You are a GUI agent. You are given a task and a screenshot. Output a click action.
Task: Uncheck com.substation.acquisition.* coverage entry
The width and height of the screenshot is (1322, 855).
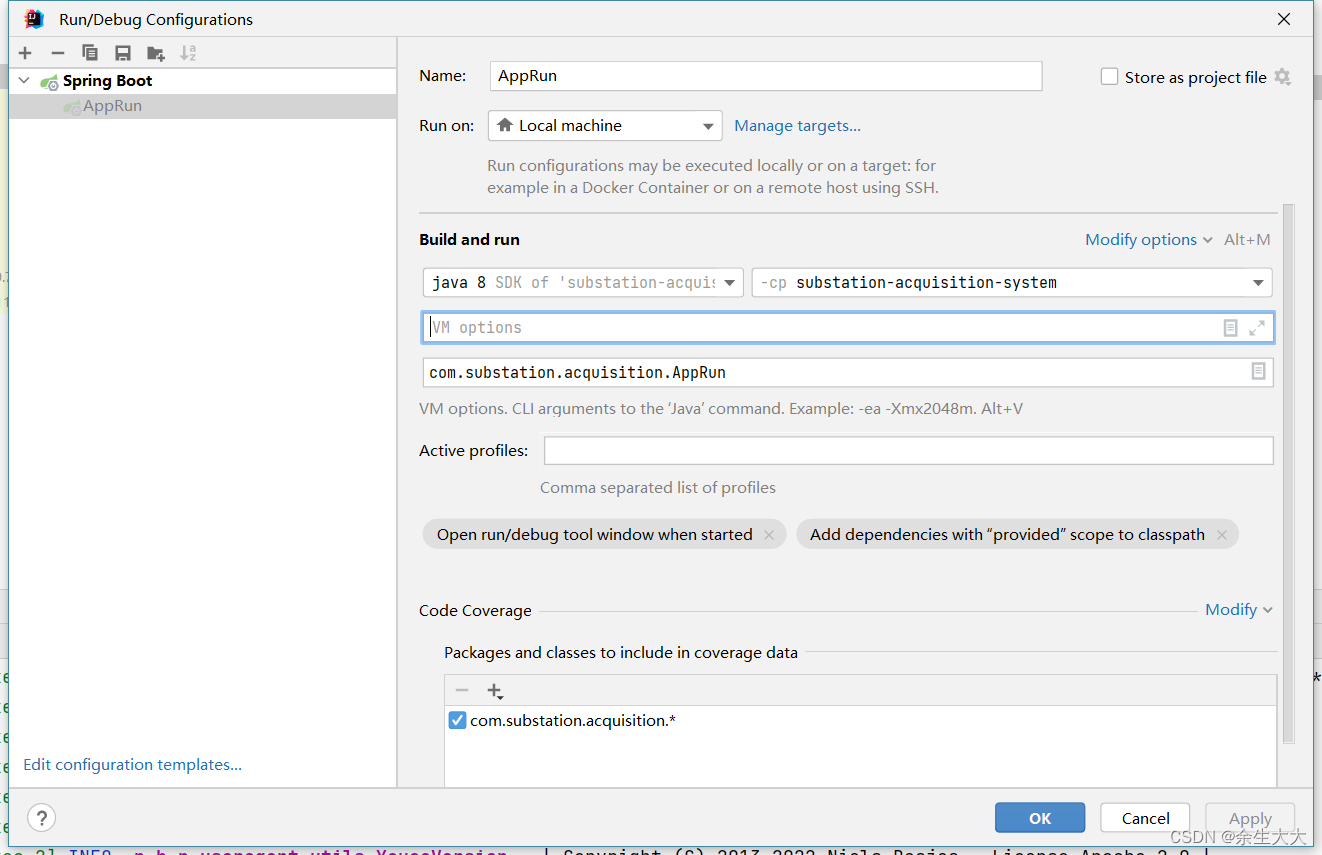457,720
